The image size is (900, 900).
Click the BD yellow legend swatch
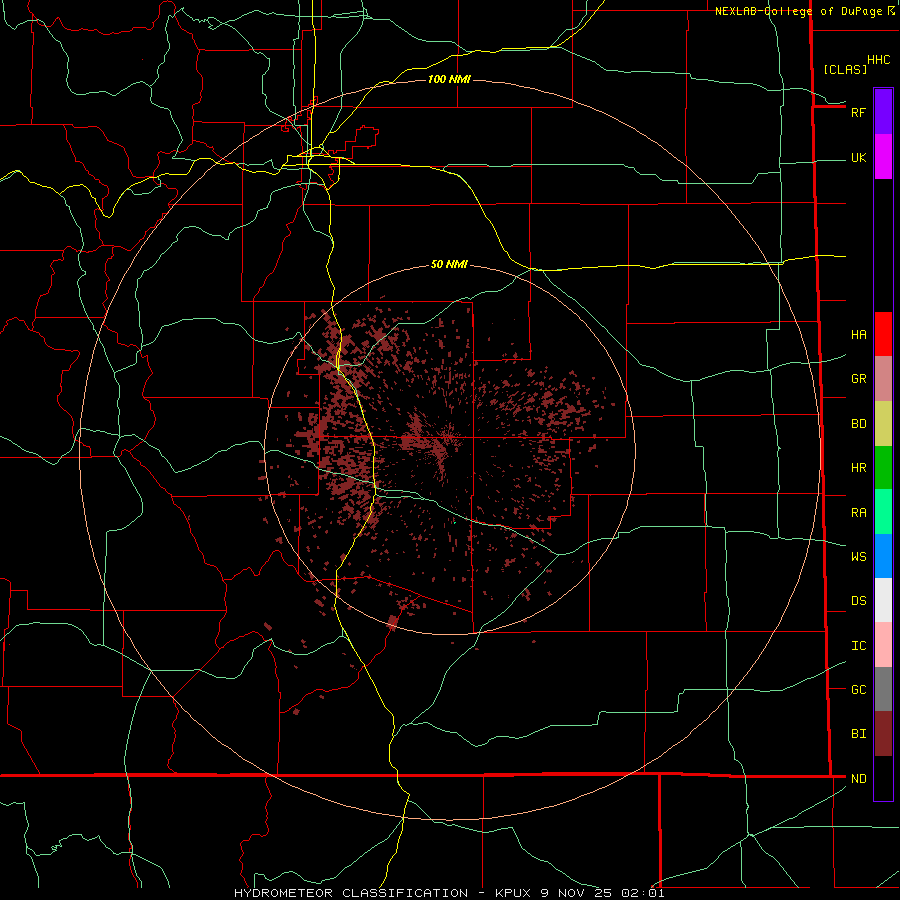point(883,424)
